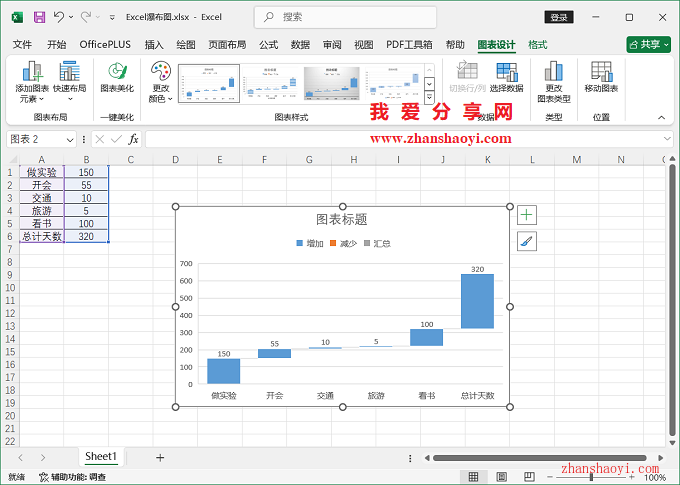The width and height of the screenshot is (680, 485).
Task: Toggle the 汇总 legend entry in chart
Action: point(377,243)
